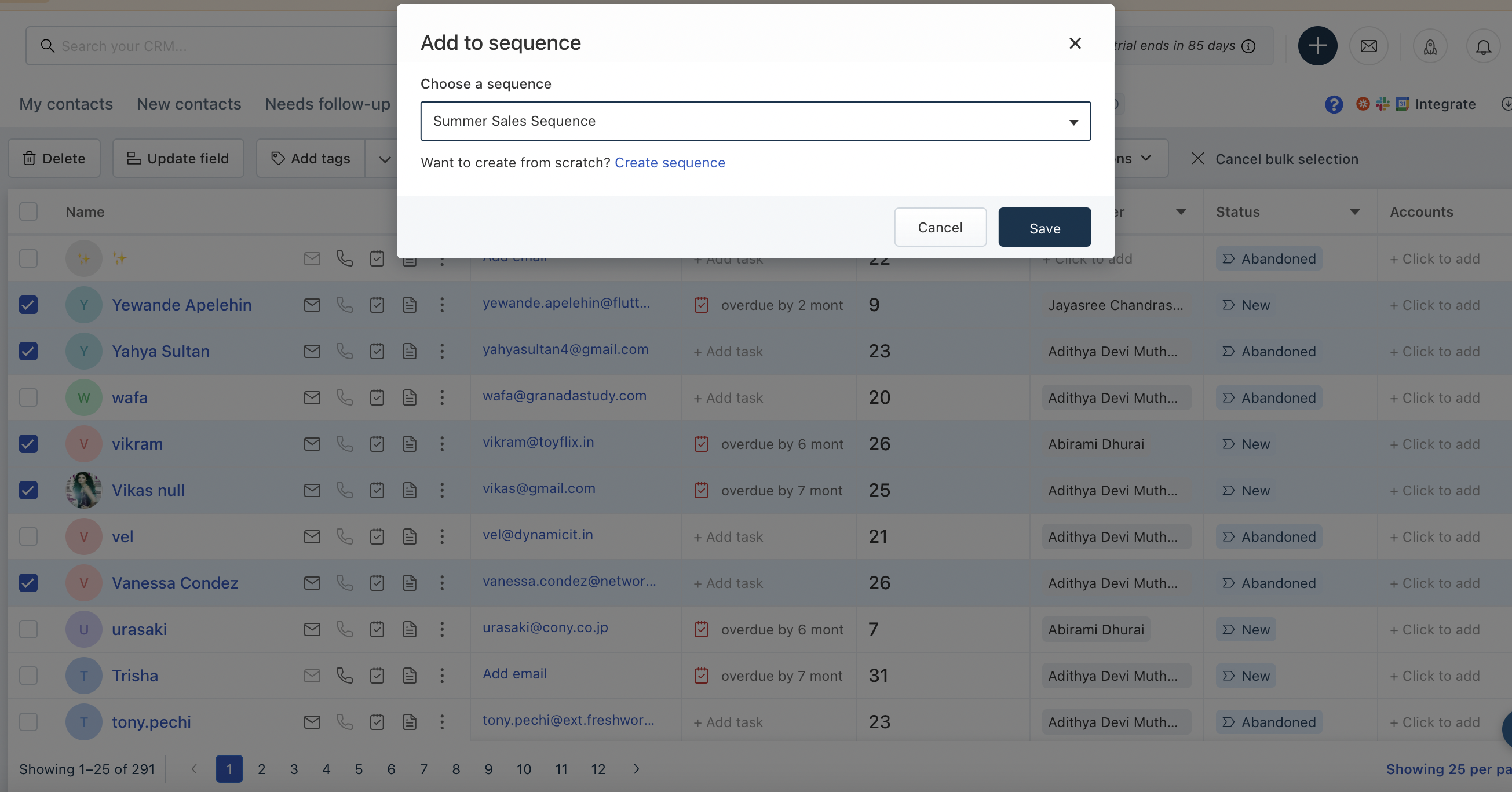Screen dimensions: 1512x792
Task: Expand the Status column dropdown arrow
Action: pos(1354,212)
